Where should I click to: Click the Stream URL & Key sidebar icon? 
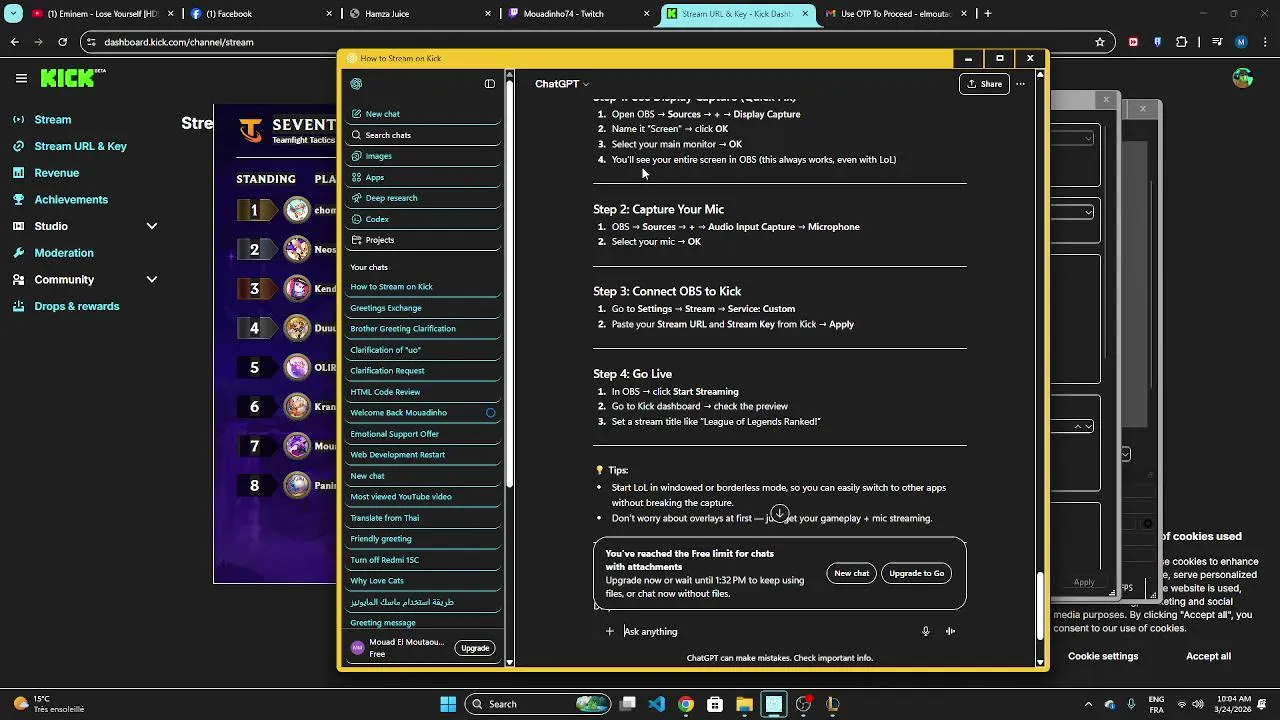(x=18, y=146)
